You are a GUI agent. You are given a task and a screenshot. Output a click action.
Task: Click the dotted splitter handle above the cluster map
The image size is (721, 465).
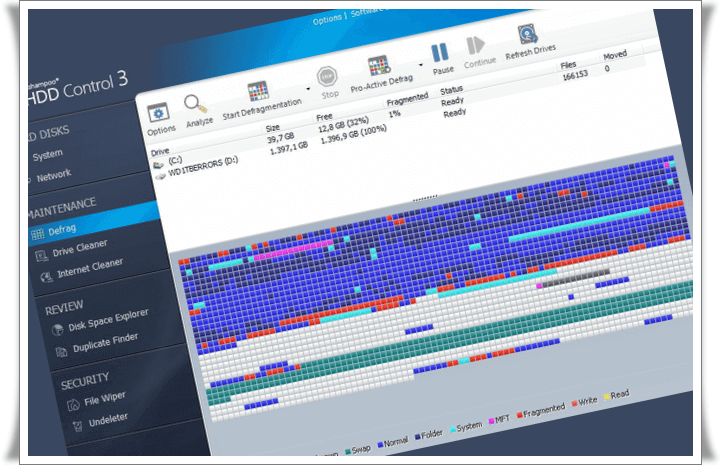pos(424,198)
